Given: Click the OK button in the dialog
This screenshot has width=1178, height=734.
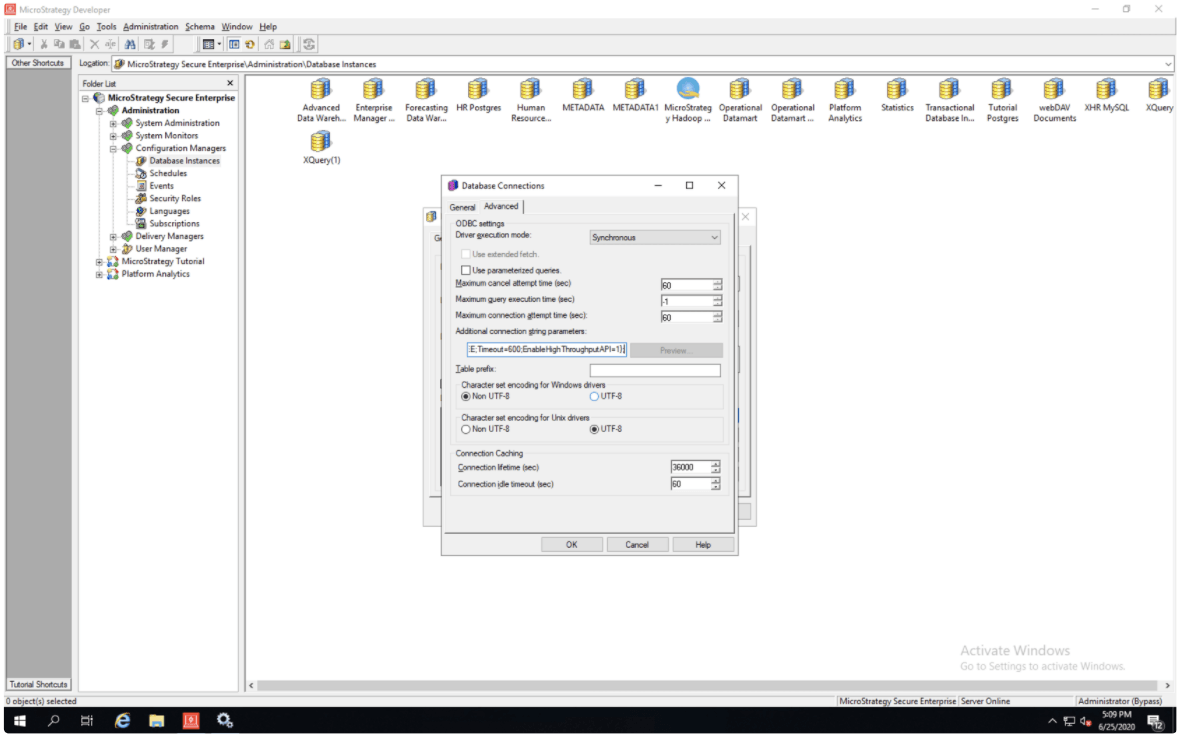Looking at the screenshot, I should click(571, 545).
